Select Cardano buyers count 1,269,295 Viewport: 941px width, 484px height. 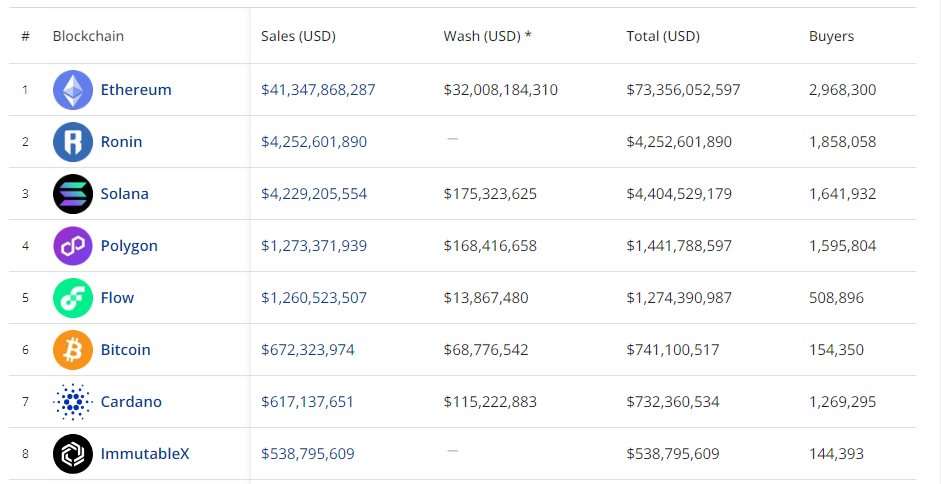pos(843,402)
